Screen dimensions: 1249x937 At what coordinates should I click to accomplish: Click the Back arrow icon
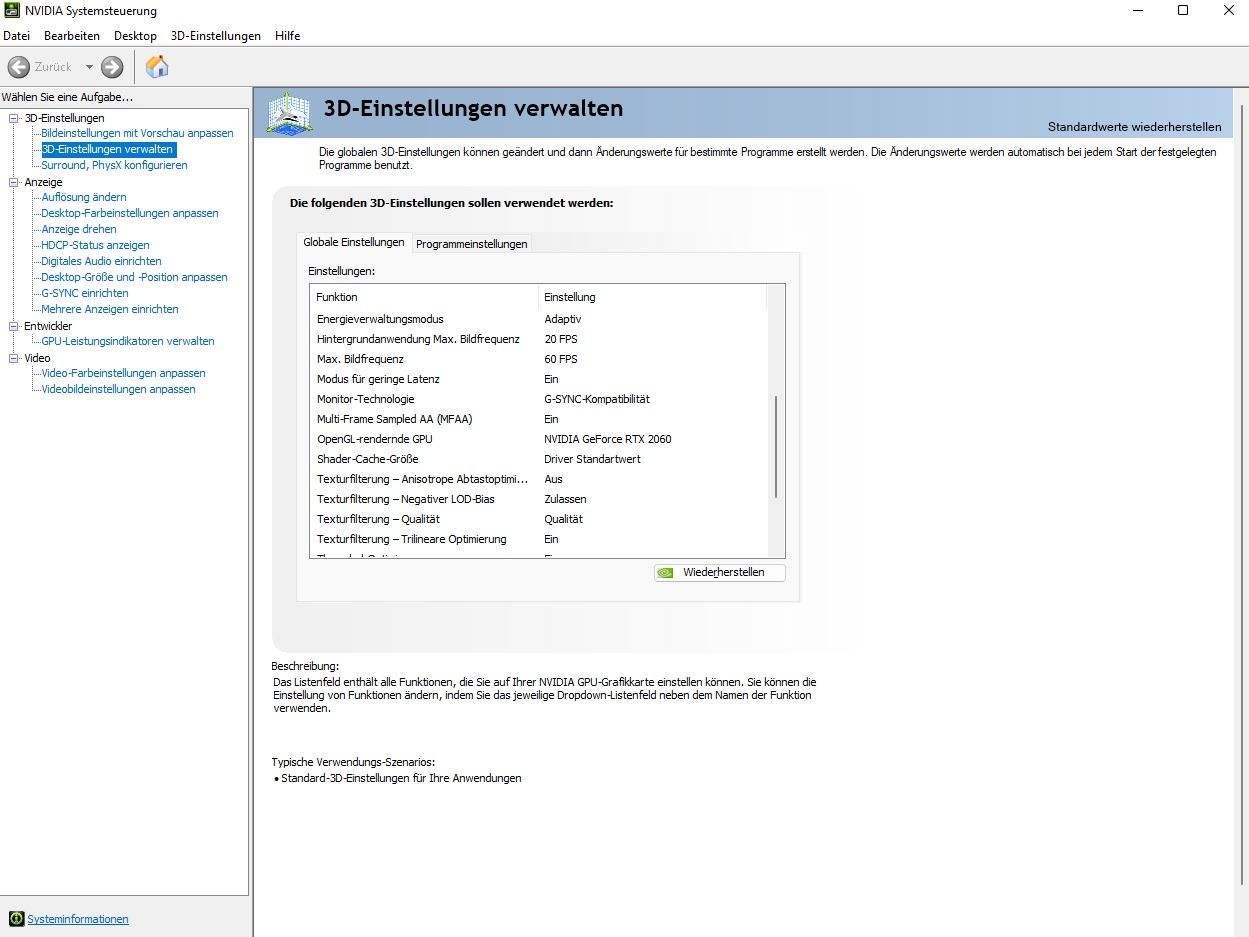tap(18, 67)
